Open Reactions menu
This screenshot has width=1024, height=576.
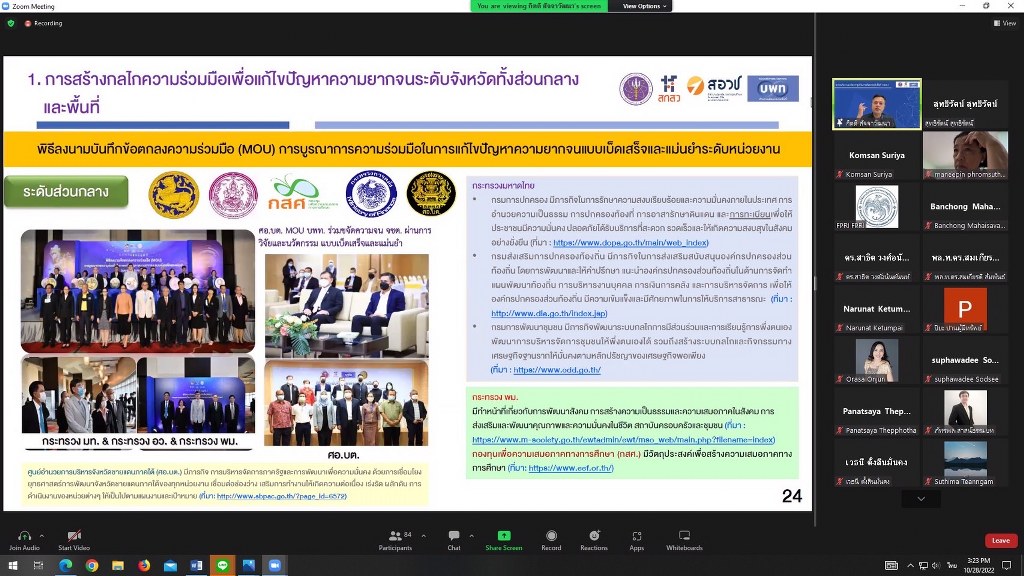[x=594, y=539]
